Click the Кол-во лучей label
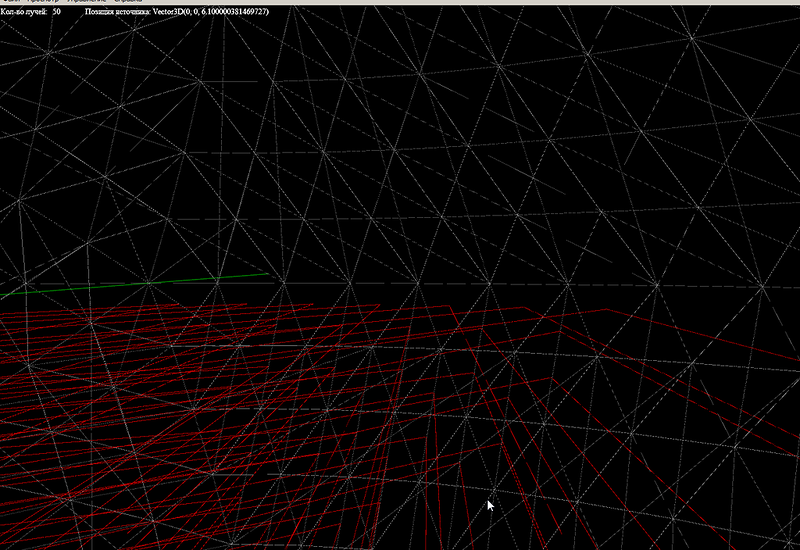800x550 pixels. (x=22, y=12)
